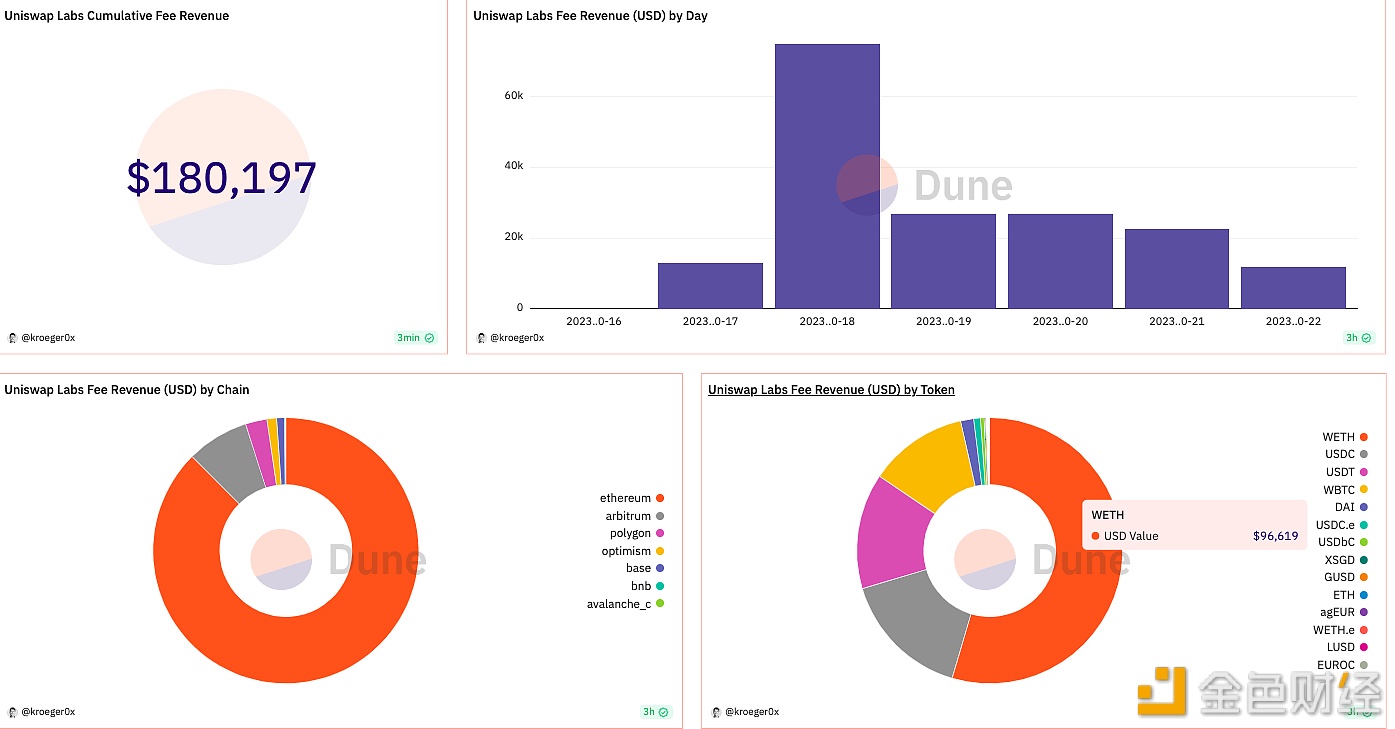Click the Uniswap Labs Fee Revenue by Chain title
The image size is (1395, 729).
(x=126, y=390)
